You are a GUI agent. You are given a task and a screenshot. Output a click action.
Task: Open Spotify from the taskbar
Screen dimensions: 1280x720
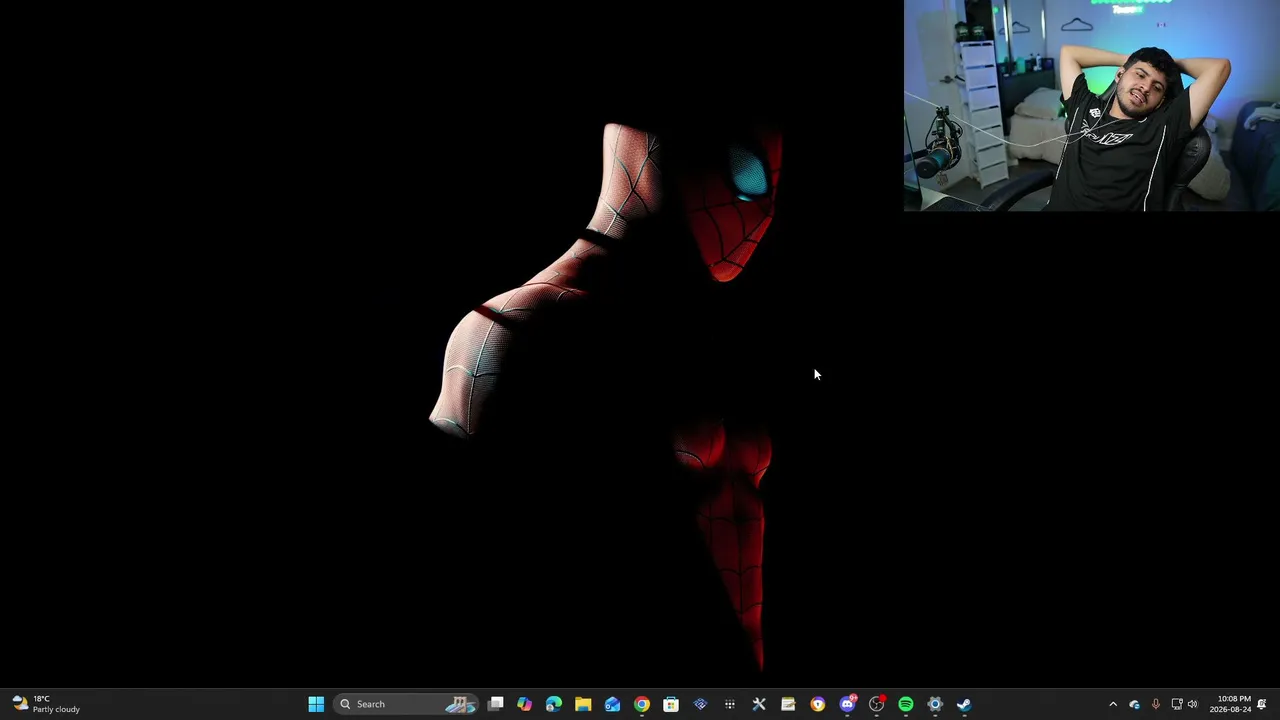pyautogui.click(x=906, y=704)
